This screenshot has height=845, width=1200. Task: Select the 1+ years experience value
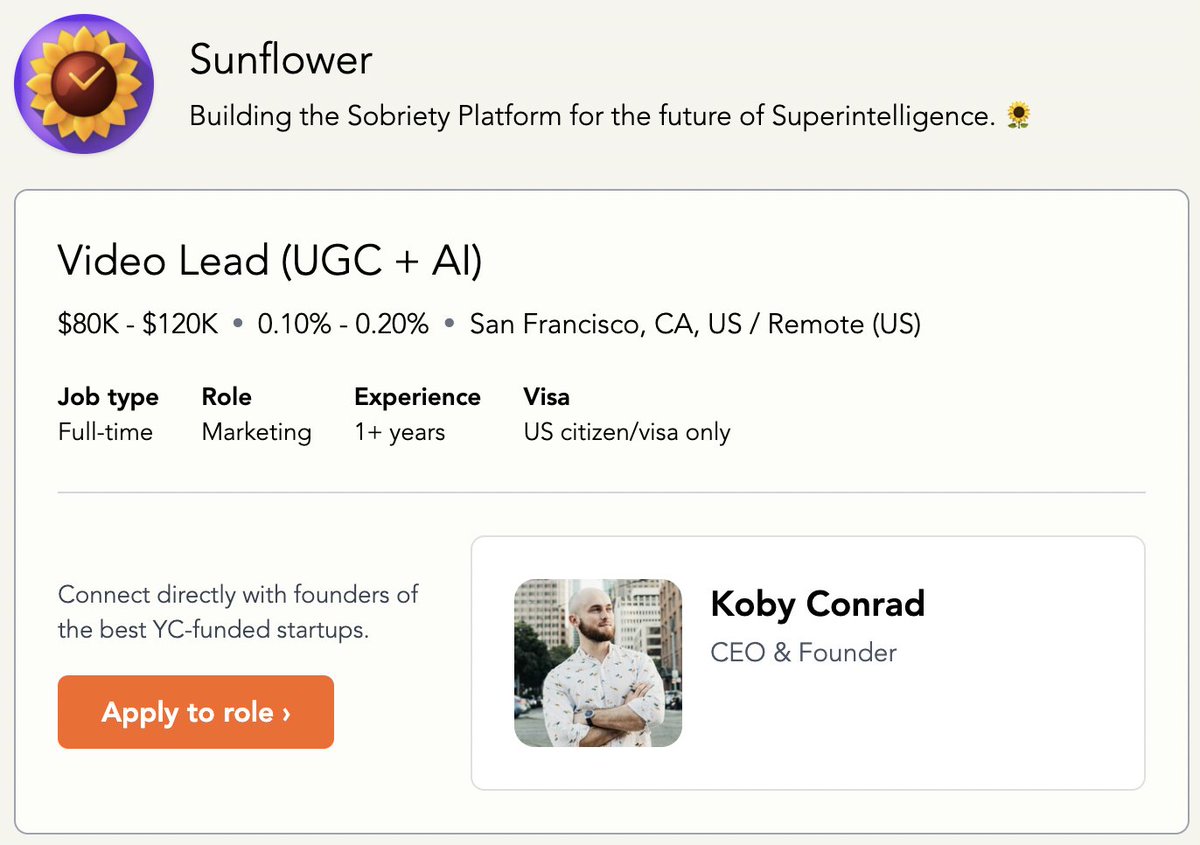click(399, 432)
